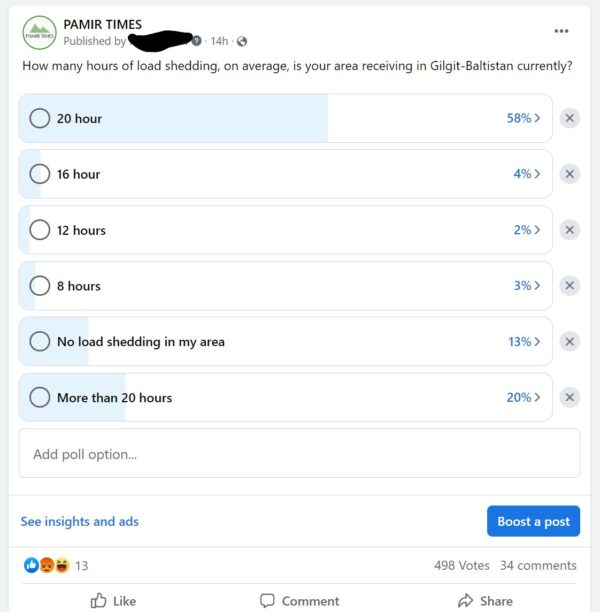
Task: Click the Pamir Times page logo
Action: tap(39, 32)
